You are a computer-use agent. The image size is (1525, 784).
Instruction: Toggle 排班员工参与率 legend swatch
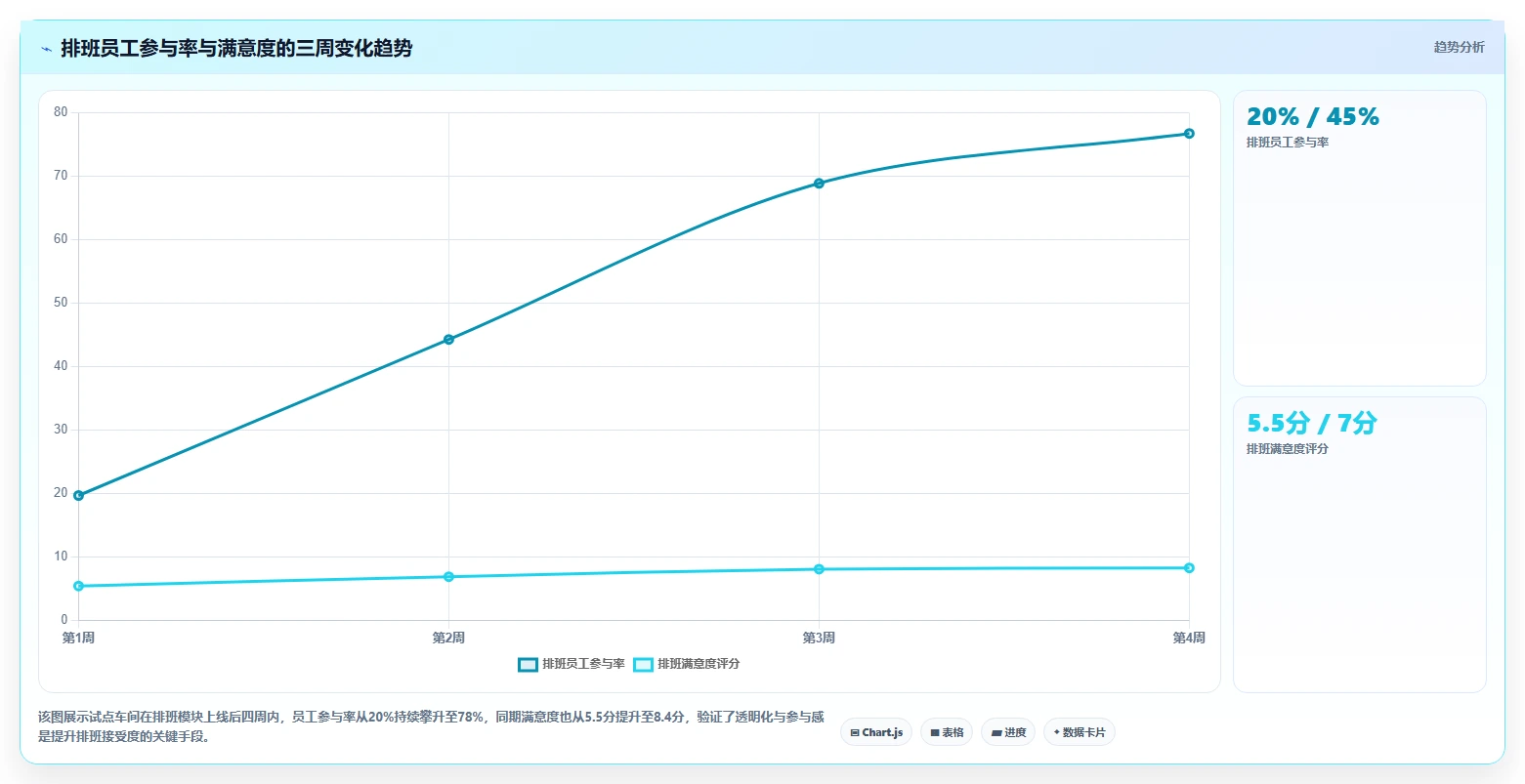coord(528,664)
